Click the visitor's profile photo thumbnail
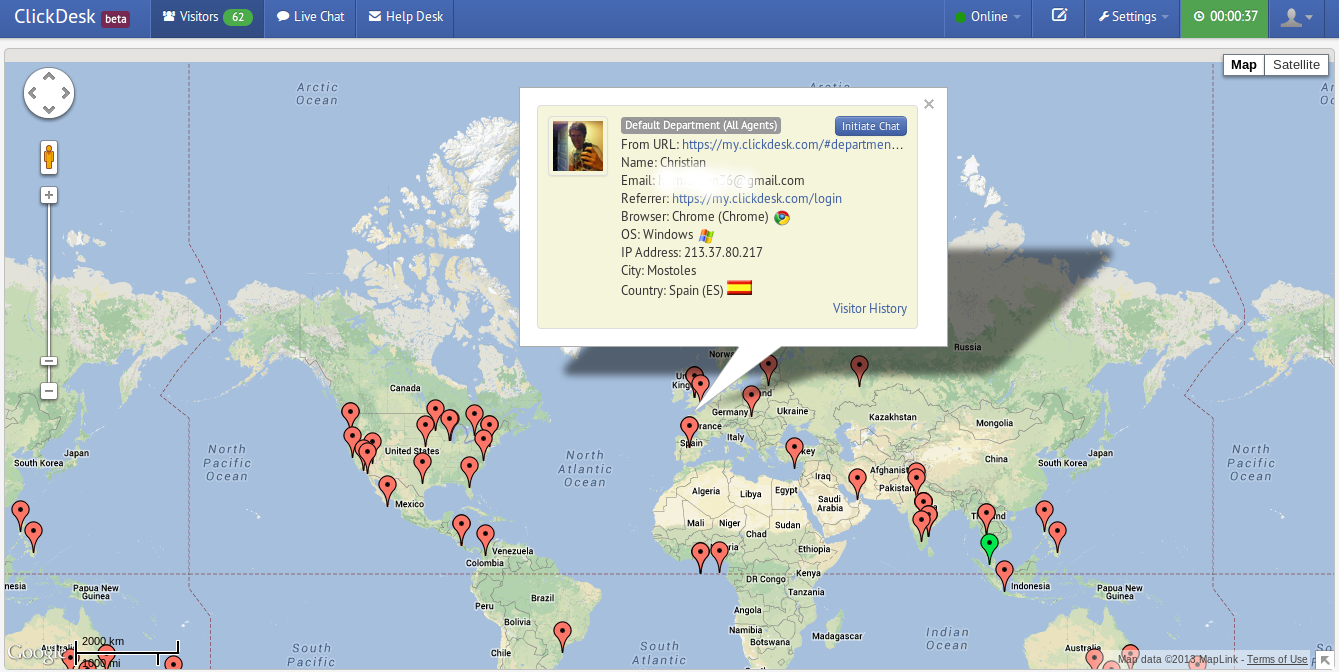 578,146
